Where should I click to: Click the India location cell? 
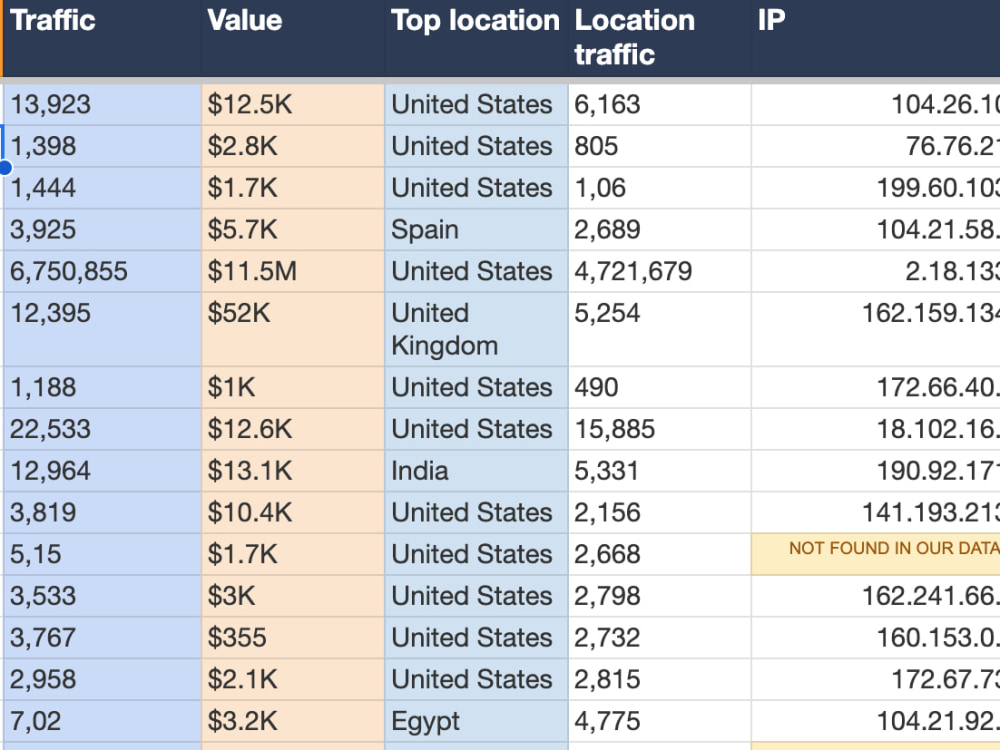(x=476, y=471)
